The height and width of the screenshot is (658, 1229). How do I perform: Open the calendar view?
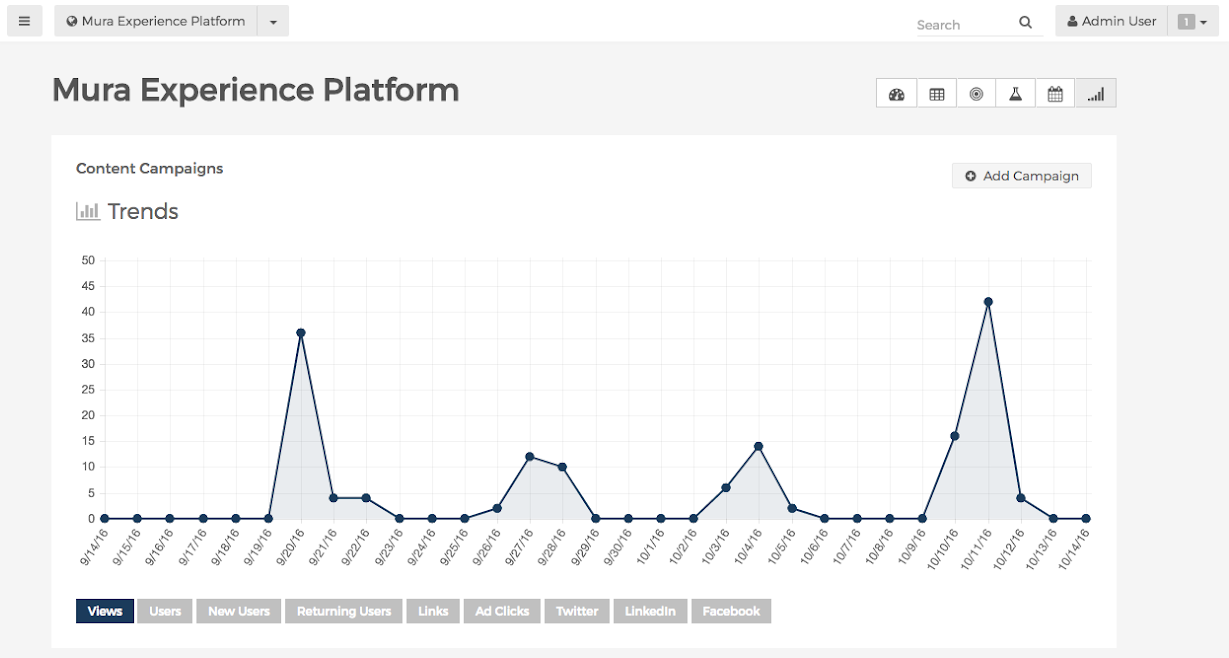(1055, 94)
